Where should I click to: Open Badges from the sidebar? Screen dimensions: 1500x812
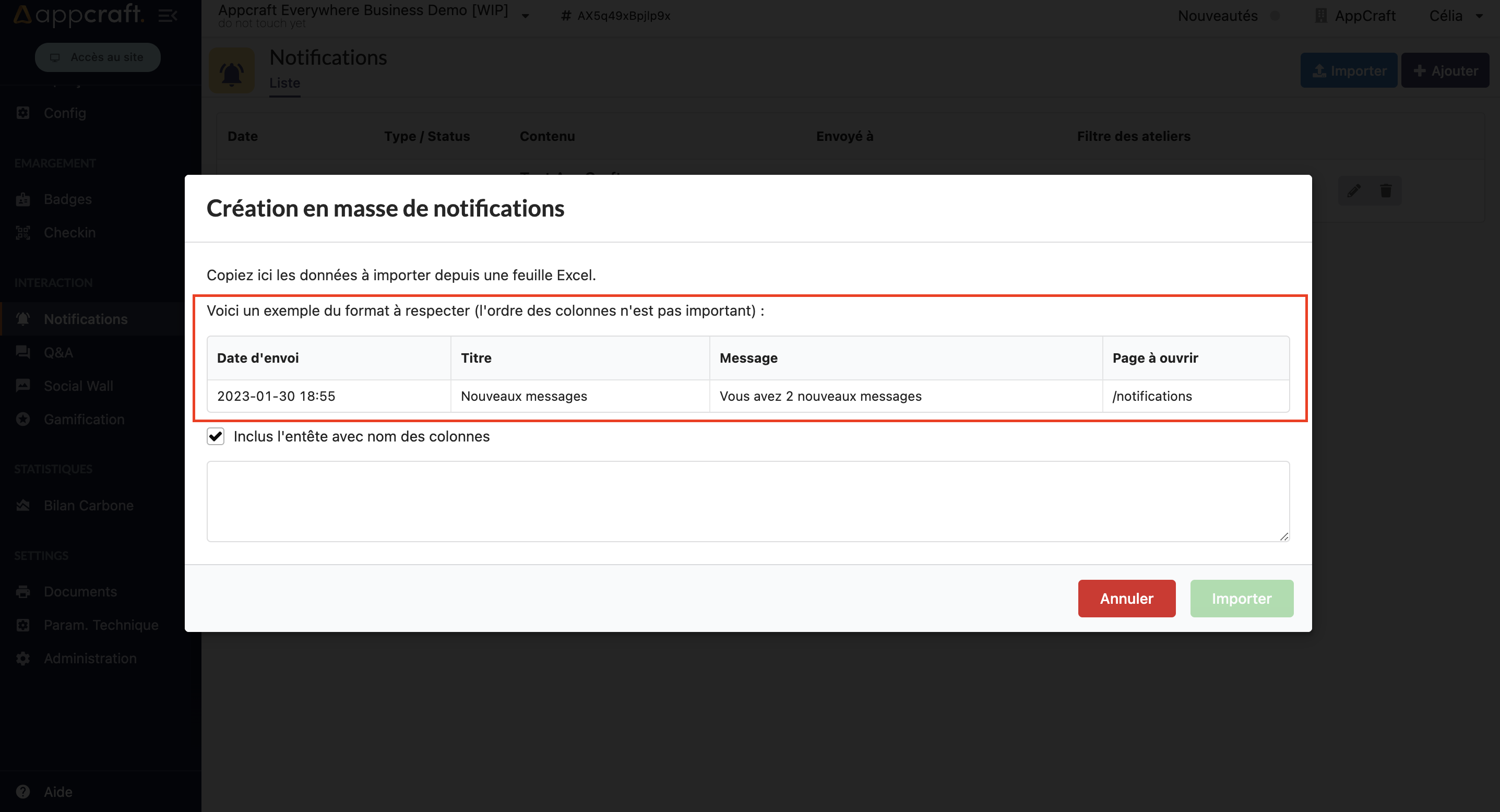click(x=67, y=199)
